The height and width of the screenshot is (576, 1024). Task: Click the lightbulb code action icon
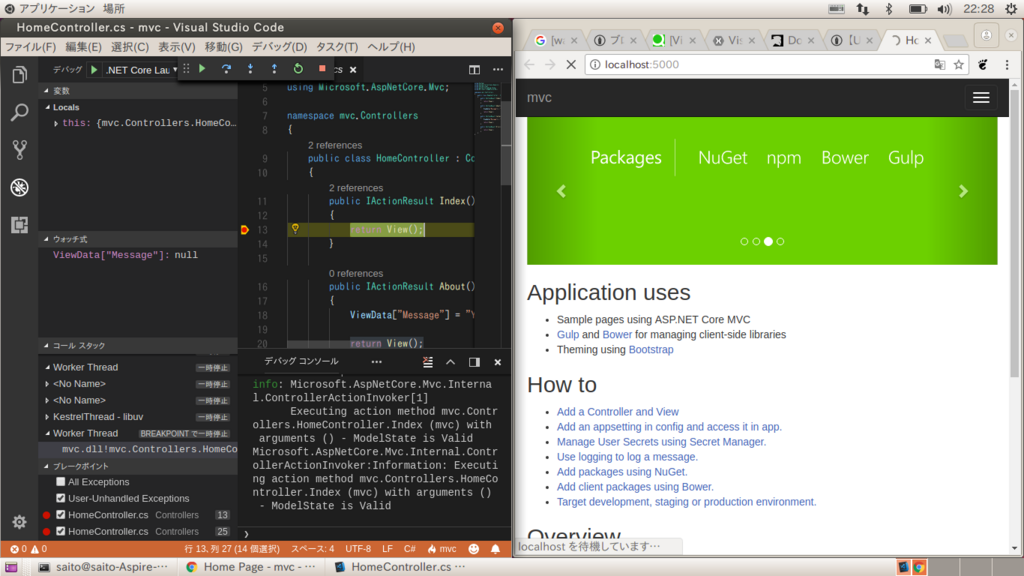pos(295,229)
